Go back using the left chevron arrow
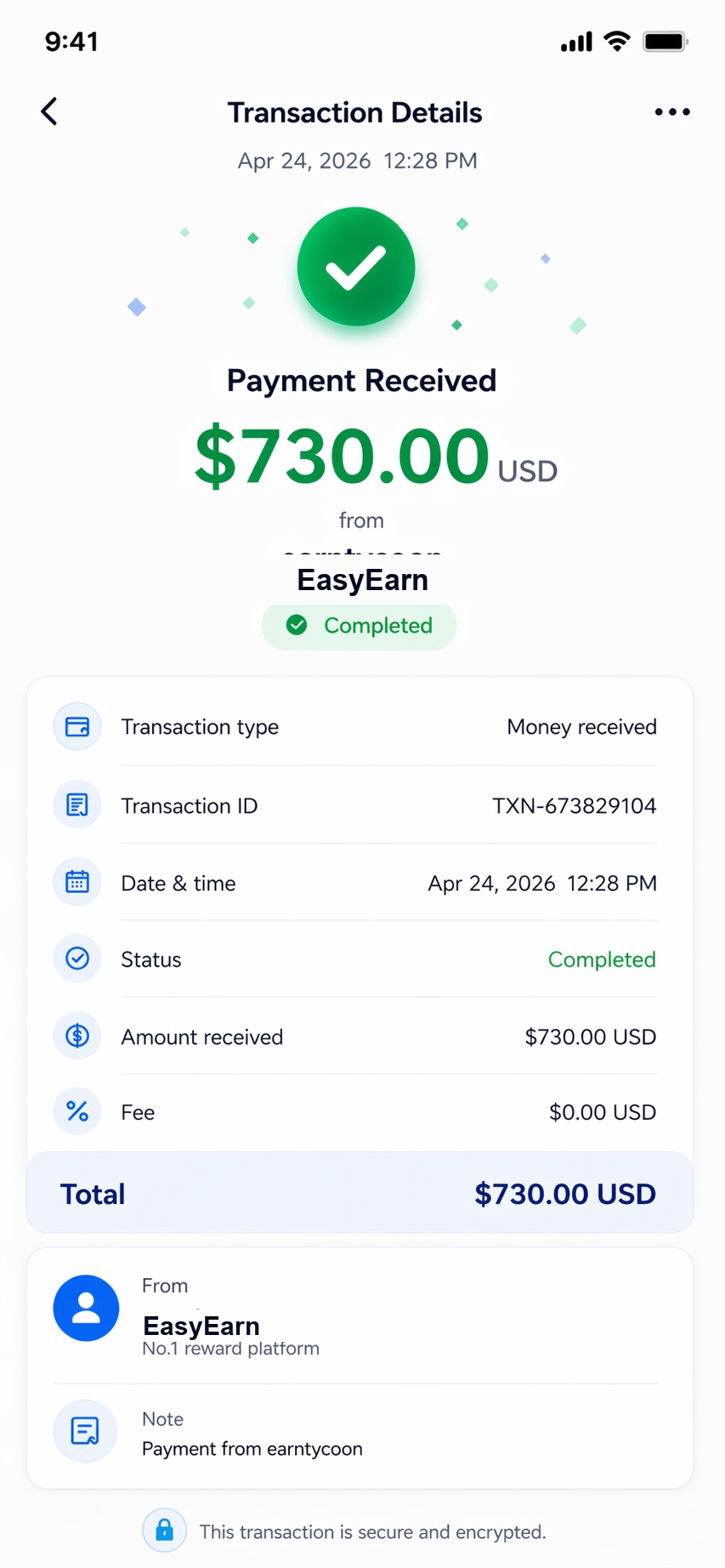The image size is (725, 1568). (49, 111)
